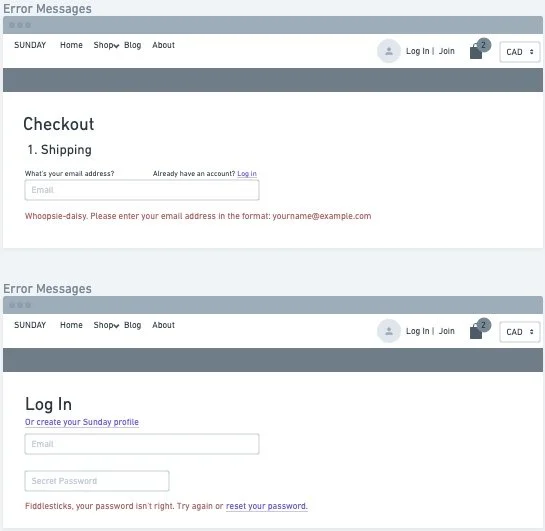Screen dimensions: 545x531
Task: Expand Shop menu on Log In page
Action: click(x=106, y=325)
